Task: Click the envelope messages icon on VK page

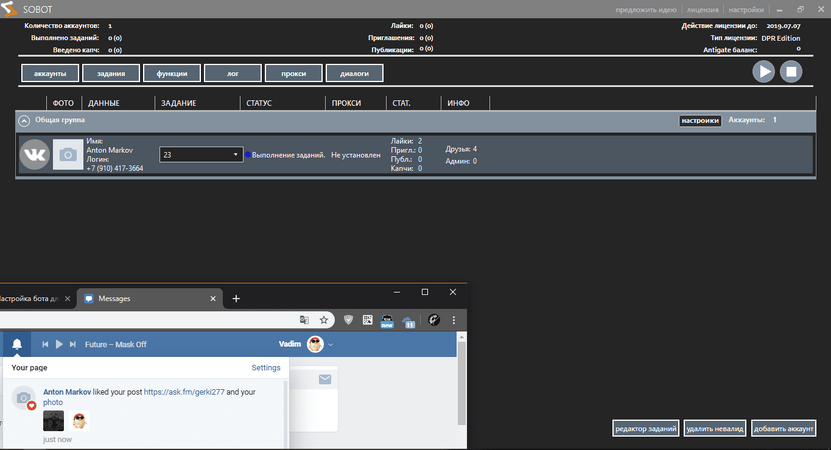Action: click(x=325, y=379)
